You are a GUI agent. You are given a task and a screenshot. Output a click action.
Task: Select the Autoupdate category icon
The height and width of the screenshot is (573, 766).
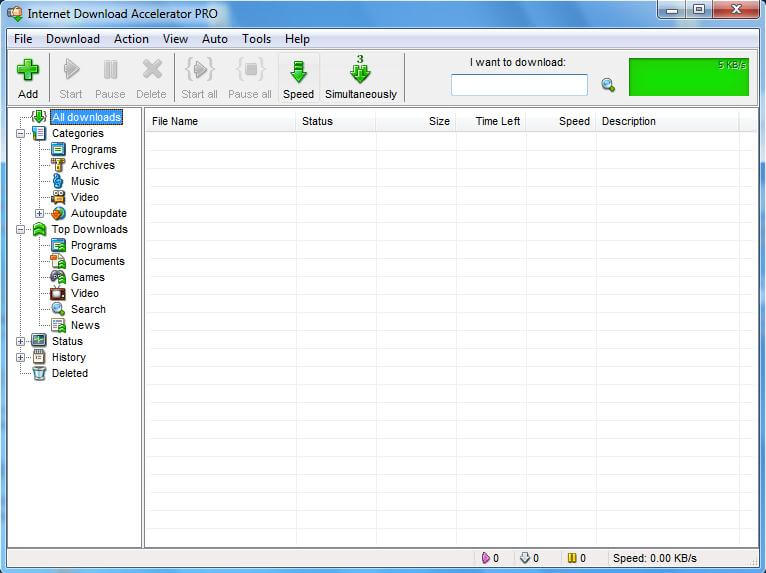point(58,213)
